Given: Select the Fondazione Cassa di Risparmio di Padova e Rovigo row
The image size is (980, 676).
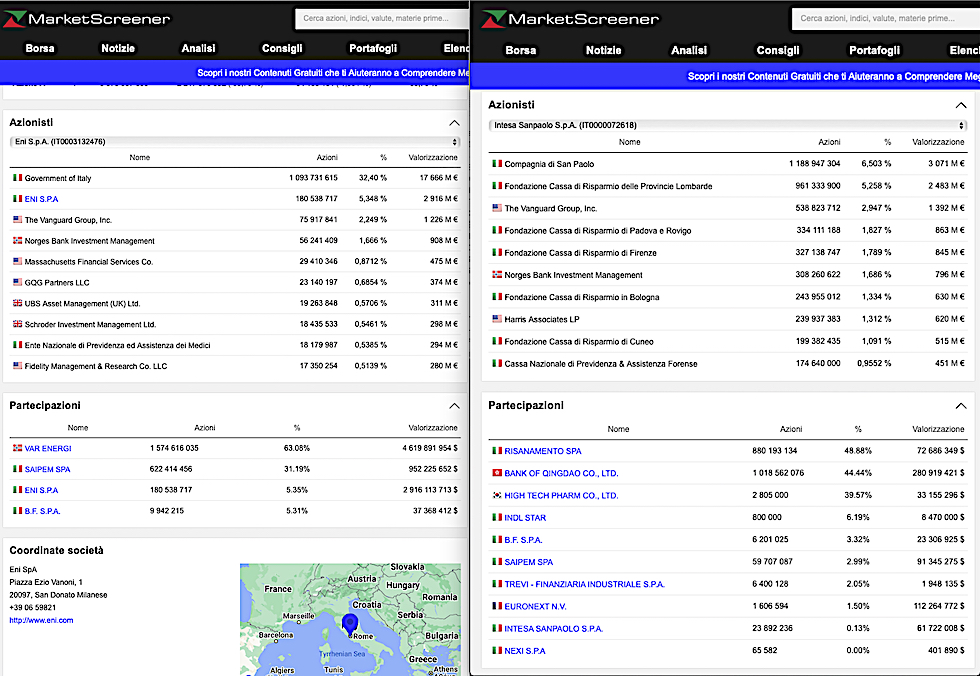Looking at the screenshot, I should [728, 231].
